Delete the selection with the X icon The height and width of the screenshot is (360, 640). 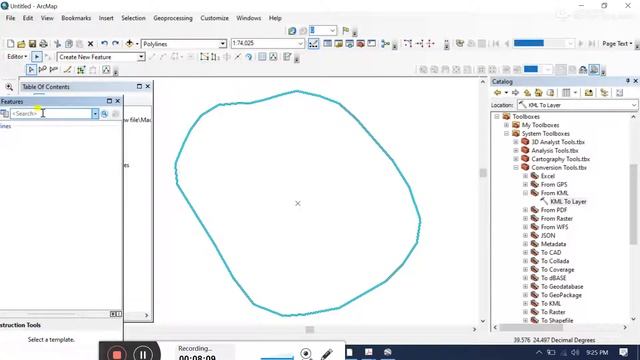91,44
